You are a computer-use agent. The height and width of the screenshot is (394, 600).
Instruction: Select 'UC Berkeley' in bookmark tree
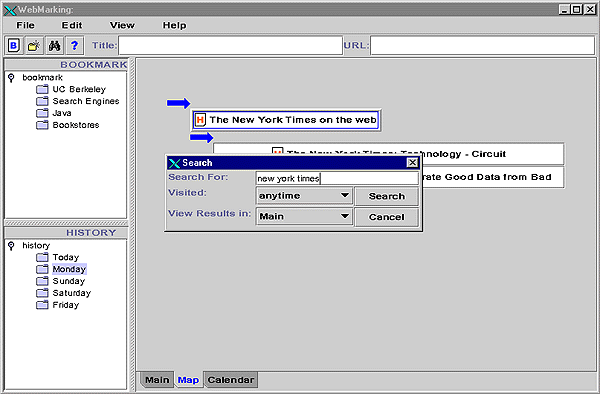[79, 90]
